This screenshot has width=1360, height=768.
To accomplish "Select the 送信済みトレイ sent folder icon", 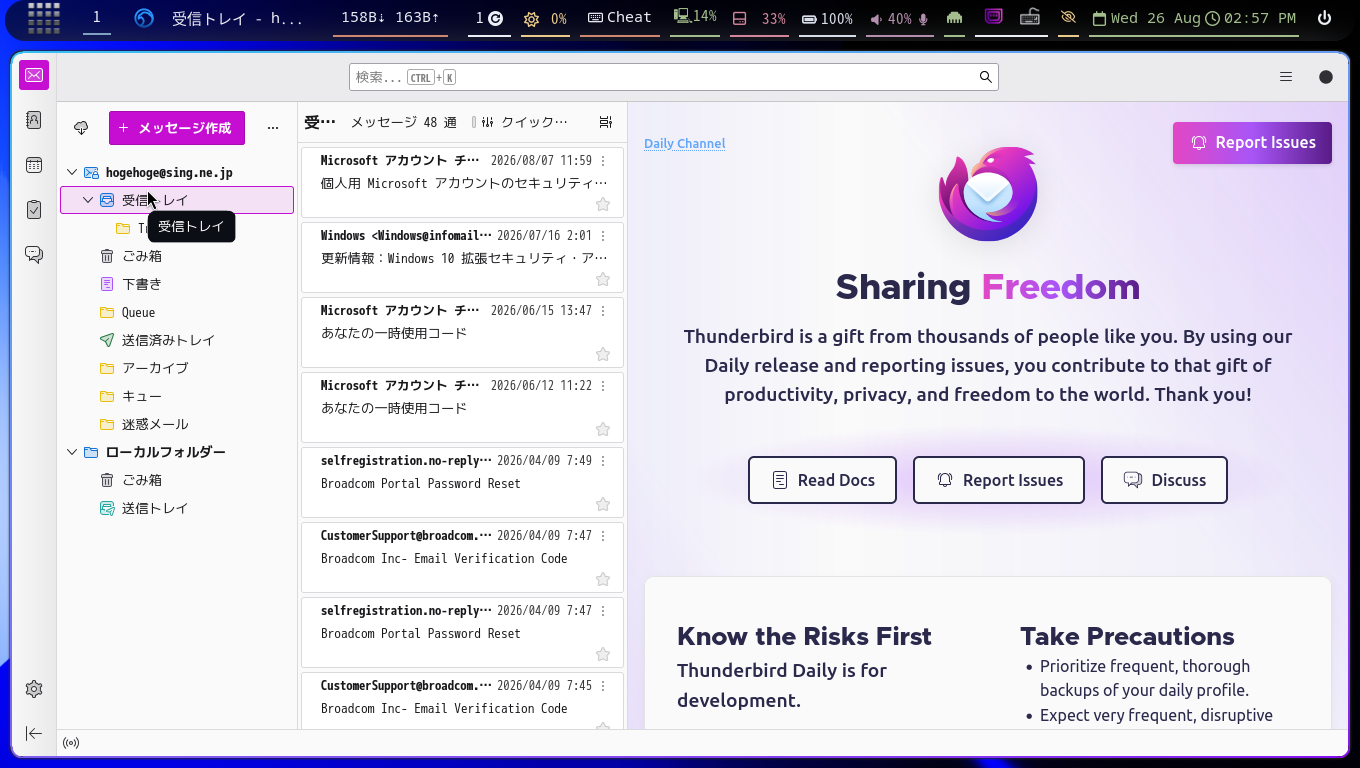I will [107, 340].
